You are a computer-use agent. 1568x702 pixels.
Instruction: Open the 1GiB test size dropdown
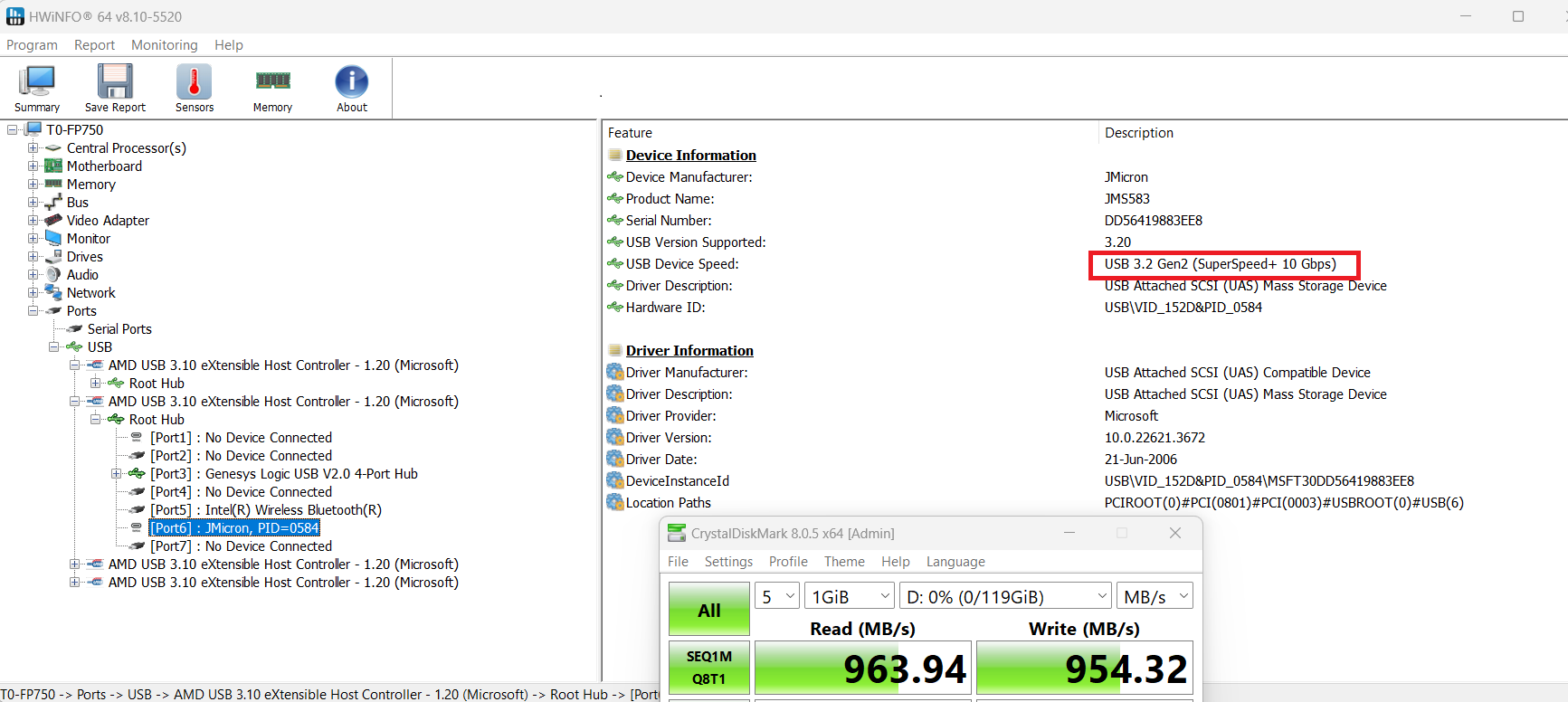tap(850, 596)
